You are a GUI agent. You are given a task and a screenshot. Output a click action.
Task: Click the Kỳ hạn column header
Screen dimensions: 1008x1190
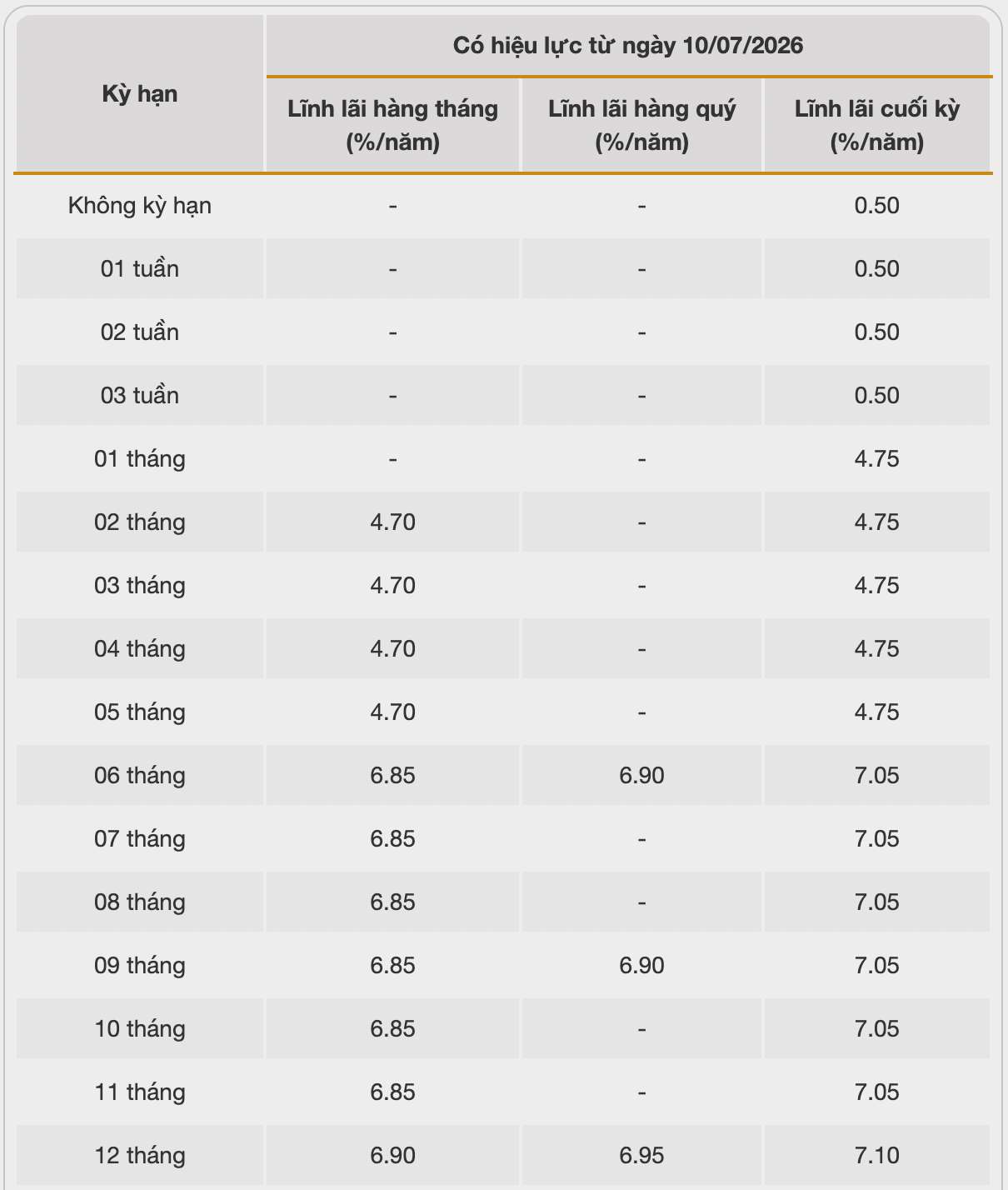[x=140, y=93]
